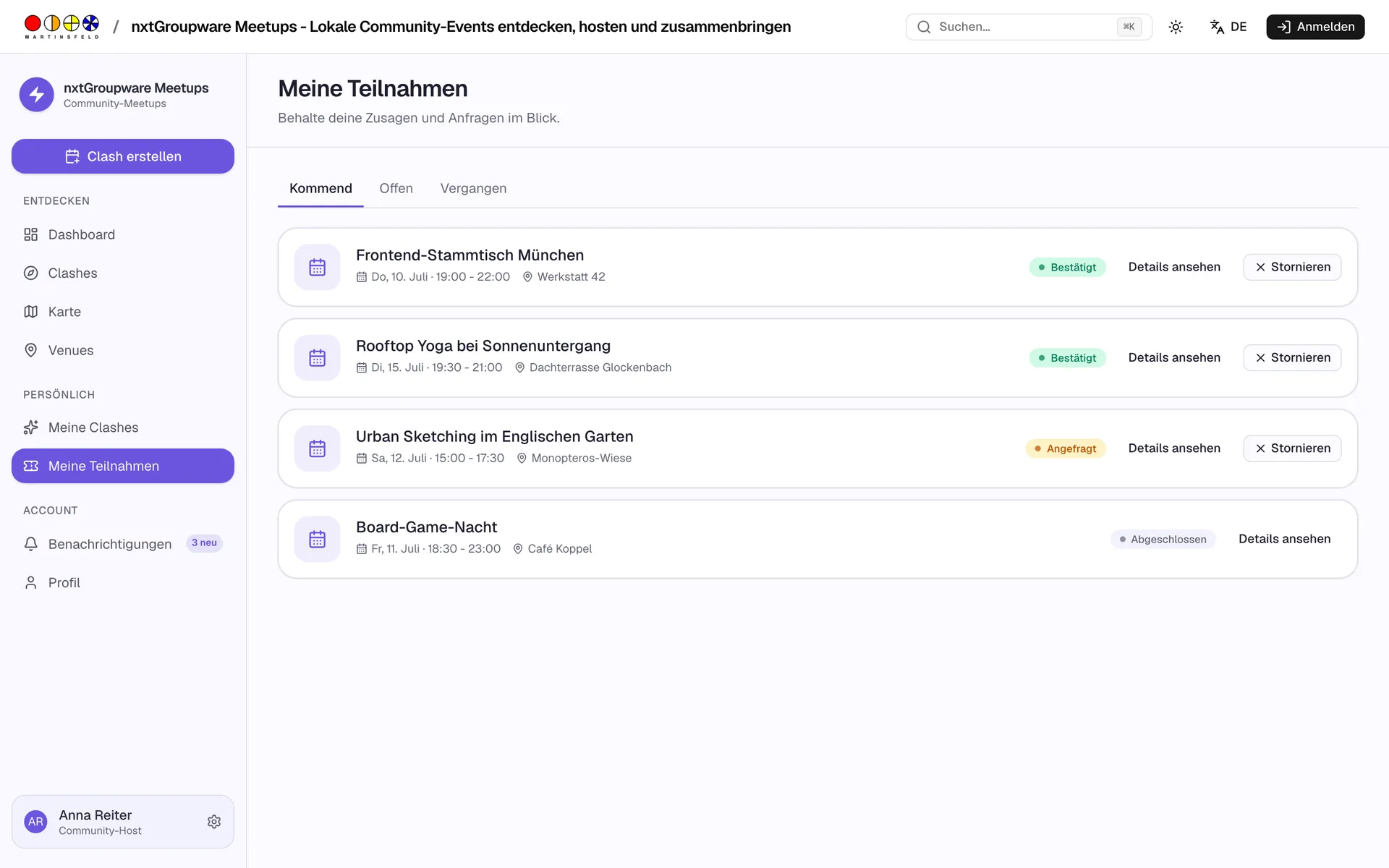Open account settings gear next to Anna Reiter
This screenshot has width=1389, height=868.
[x=214, y=822]
